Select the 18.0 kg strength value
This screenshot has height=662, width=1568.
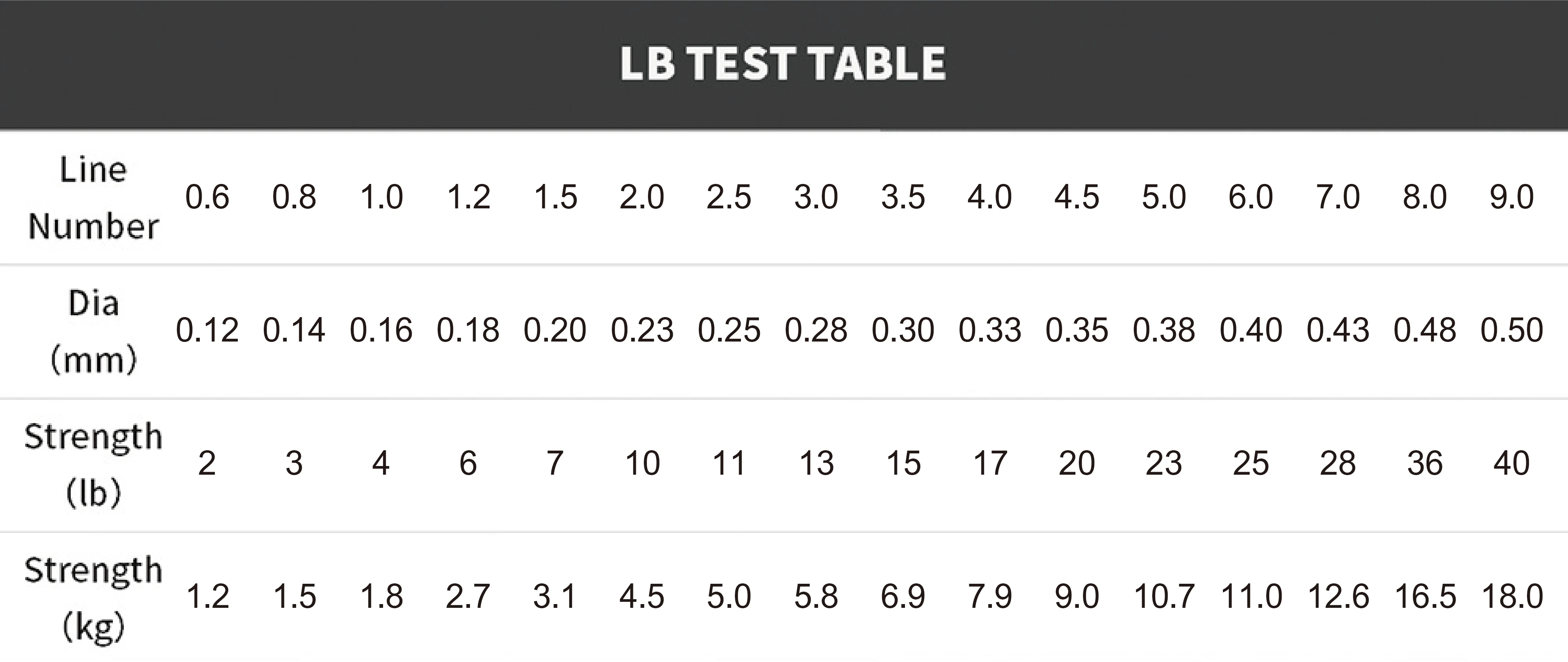tap(1512, 596)
